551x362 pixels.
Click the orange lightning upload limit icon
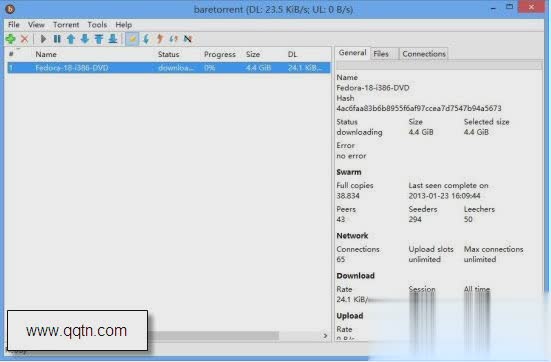click(x=160, y=39)
